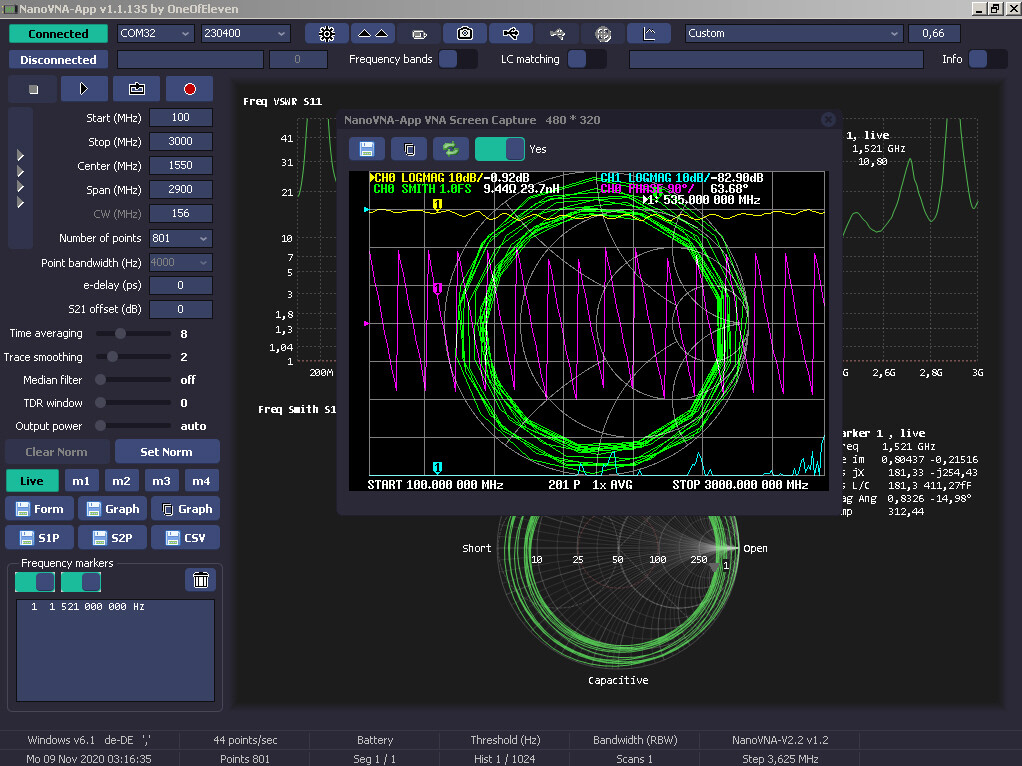Select memory m1
1022x766 pixels.
click(81, 481)
